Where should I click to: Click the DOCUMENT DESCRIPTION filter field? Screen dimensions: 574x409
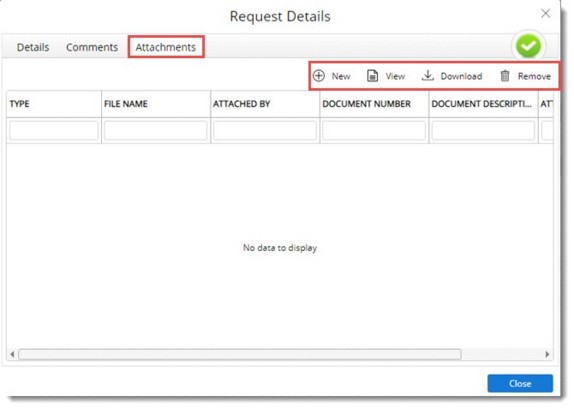pyautogui.click(x=483, y=131)
